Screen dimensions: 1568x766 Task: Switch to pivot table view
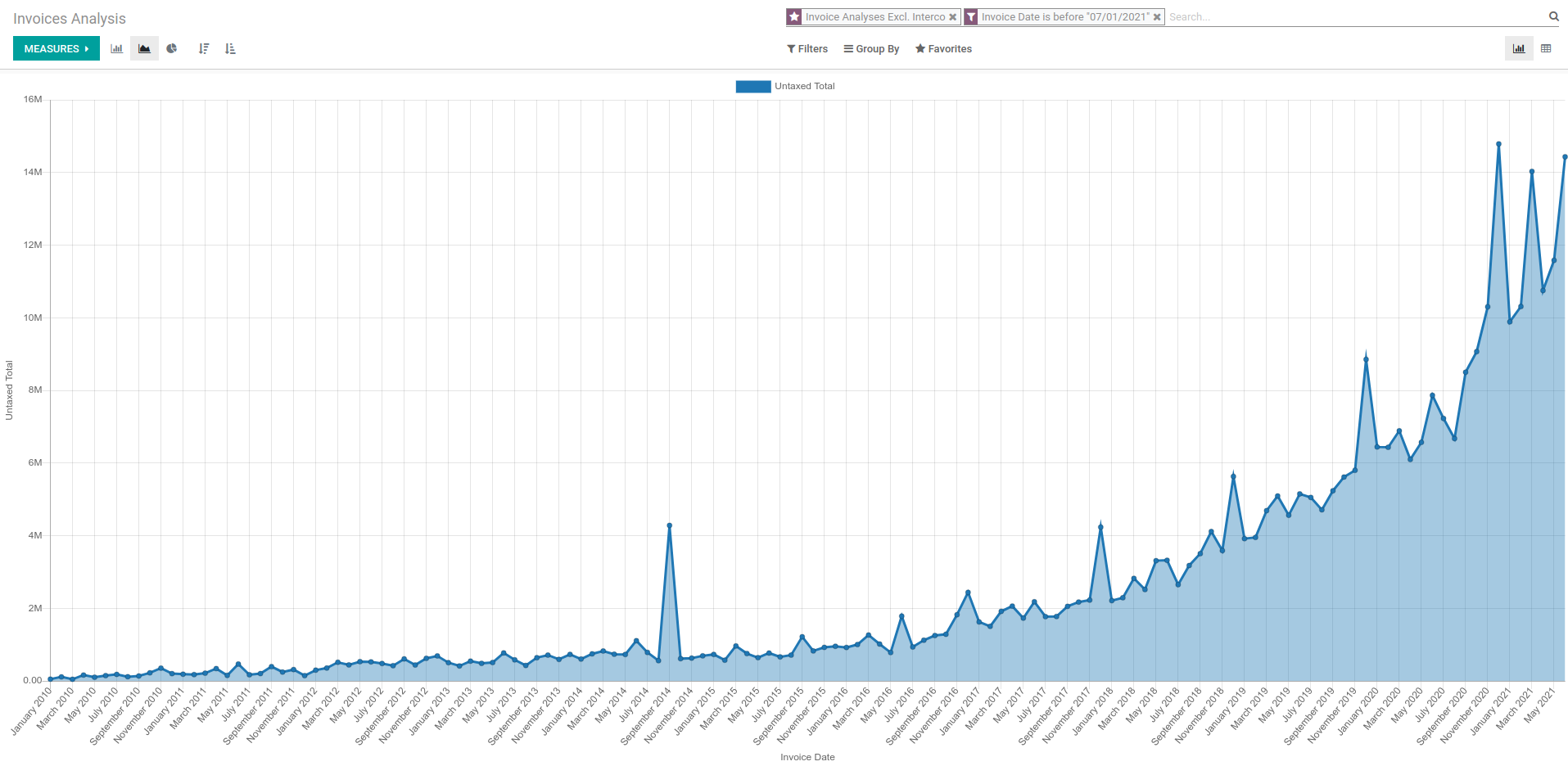click(1546, 49)
